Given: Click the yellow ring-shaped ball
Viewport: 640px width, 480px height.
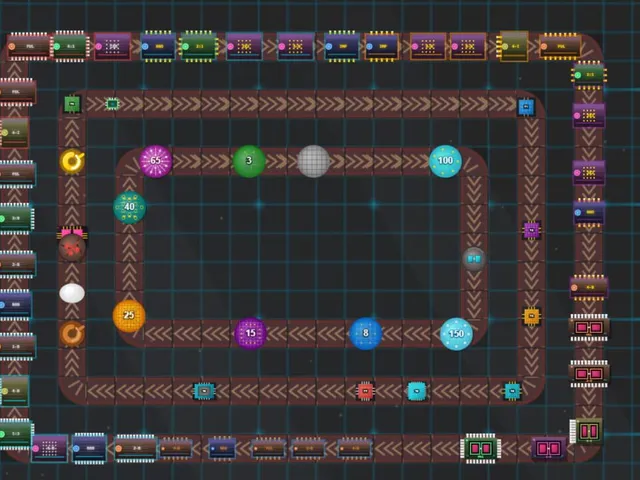Looking at the screenshot, I should (72, 162).
